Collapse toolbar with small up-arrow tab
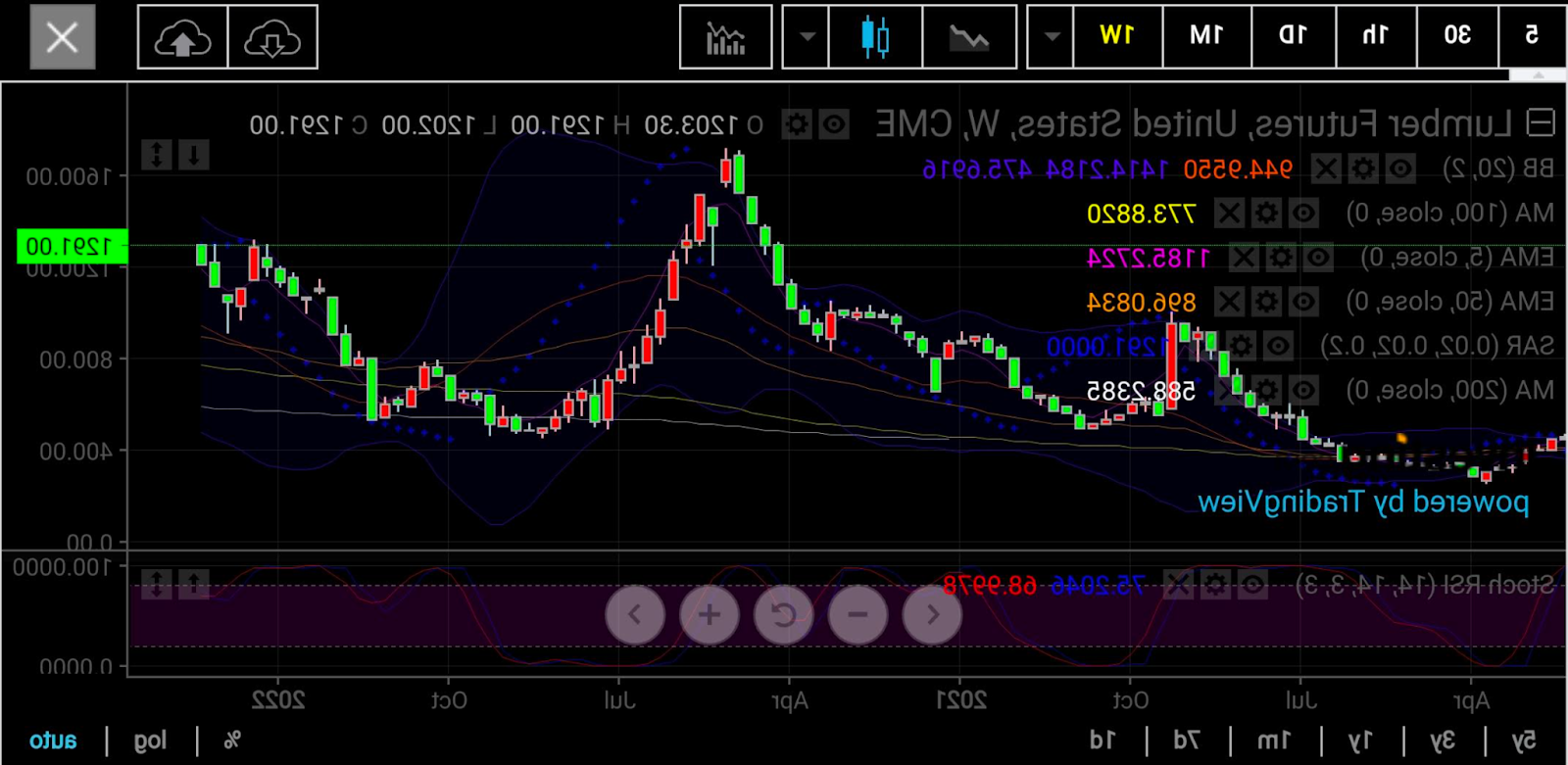This screenshot has width=1568, height=765. coord(1538,74)
